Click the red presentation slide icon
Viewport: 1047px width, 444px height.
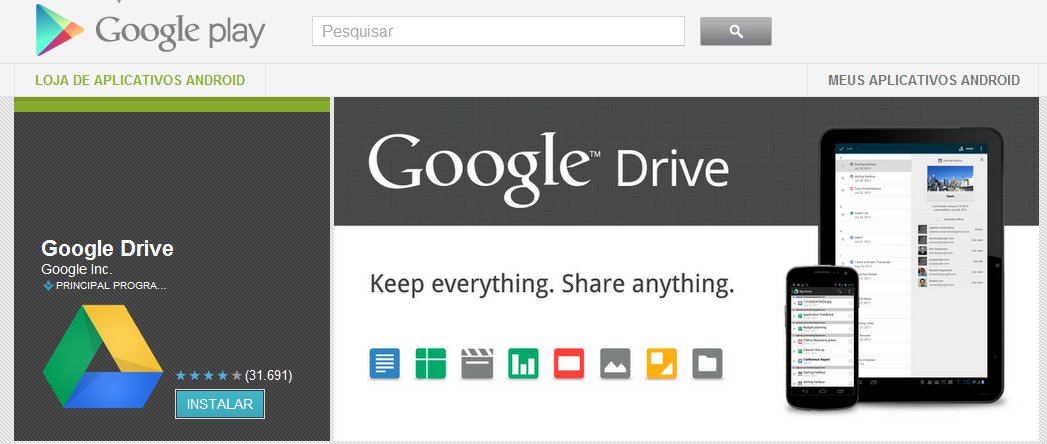tap(569, 364)
